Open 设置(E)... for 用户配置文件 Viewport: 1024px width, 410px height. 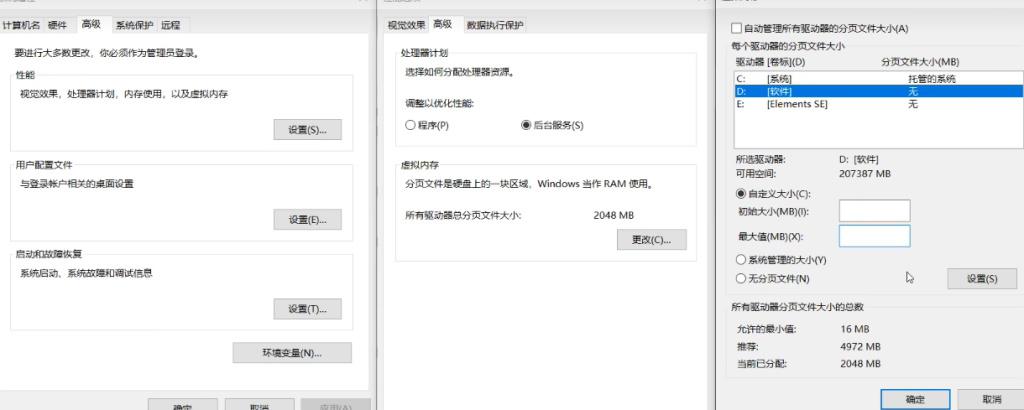click(x=307, y=220)
